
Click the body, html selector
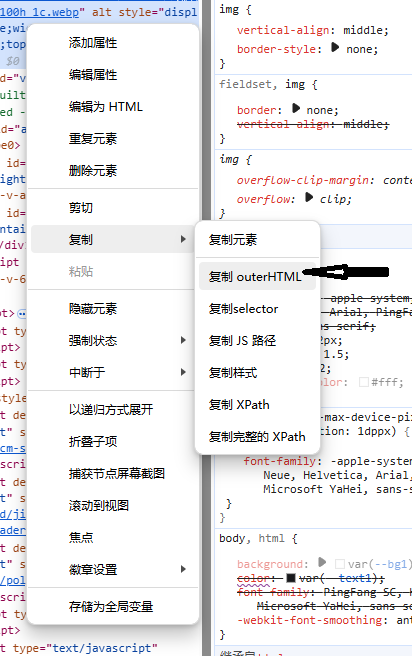pos(252,538)
